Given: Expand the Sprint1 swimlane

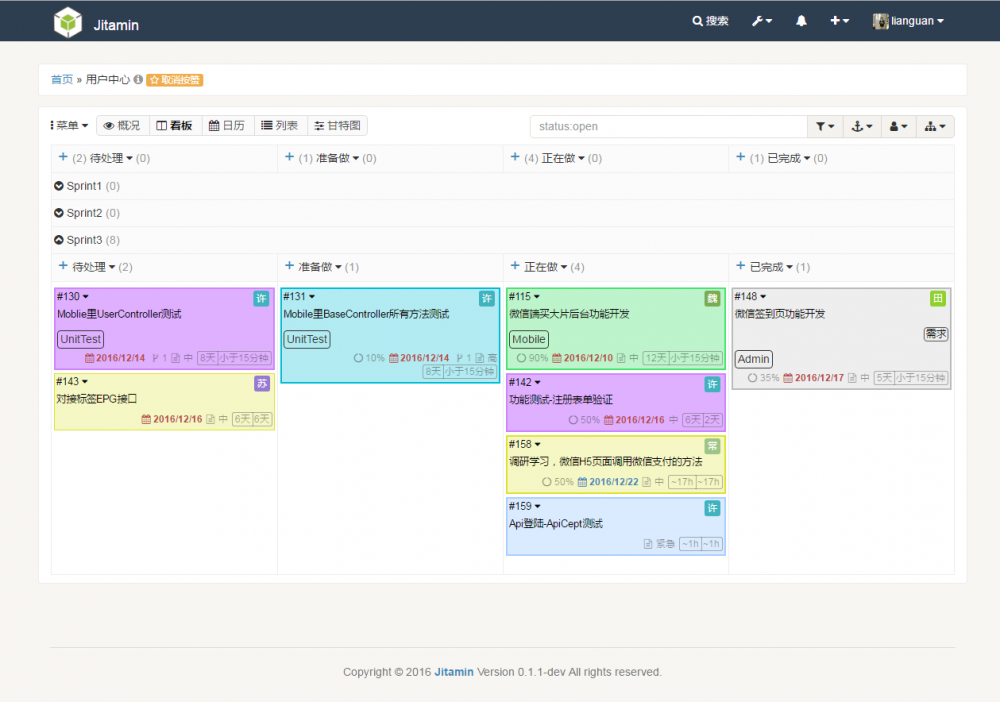Looking at the screenshot, I should click(59, 186).
